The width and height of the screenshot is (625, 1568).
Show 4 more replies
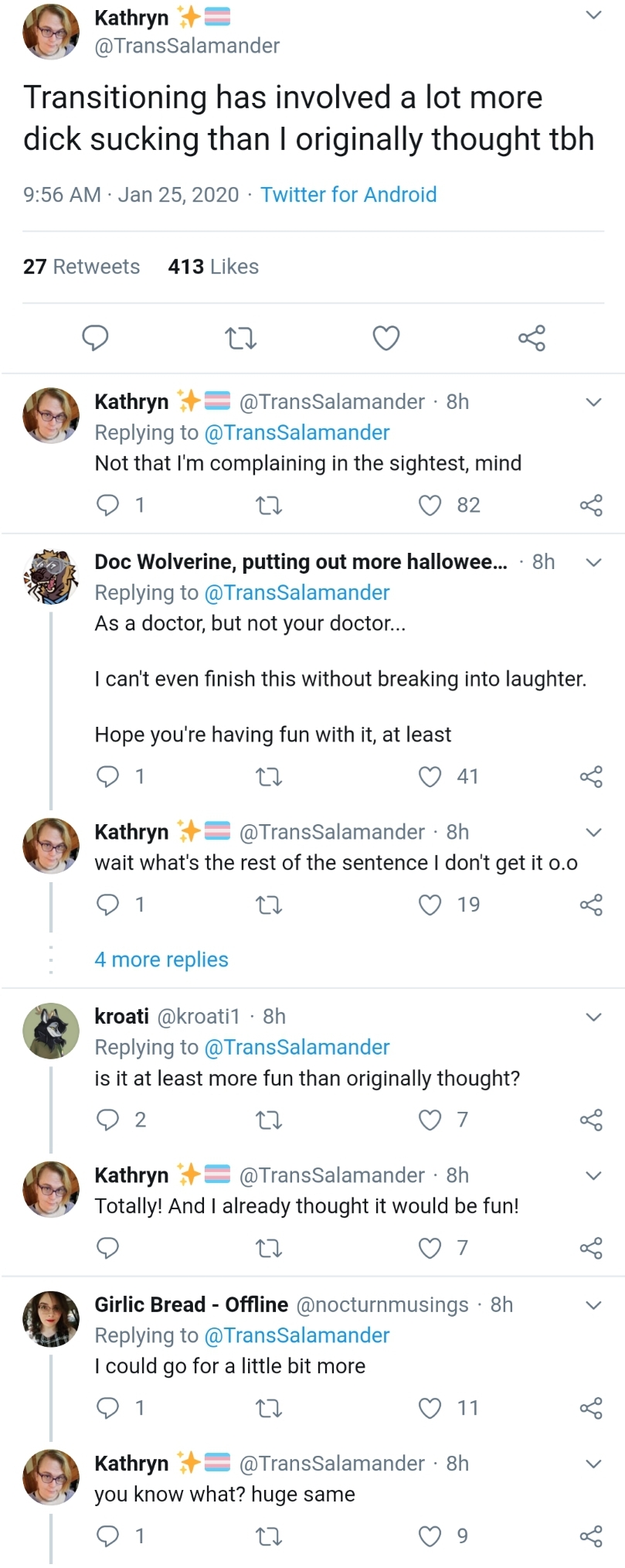(x=161, y=960)
